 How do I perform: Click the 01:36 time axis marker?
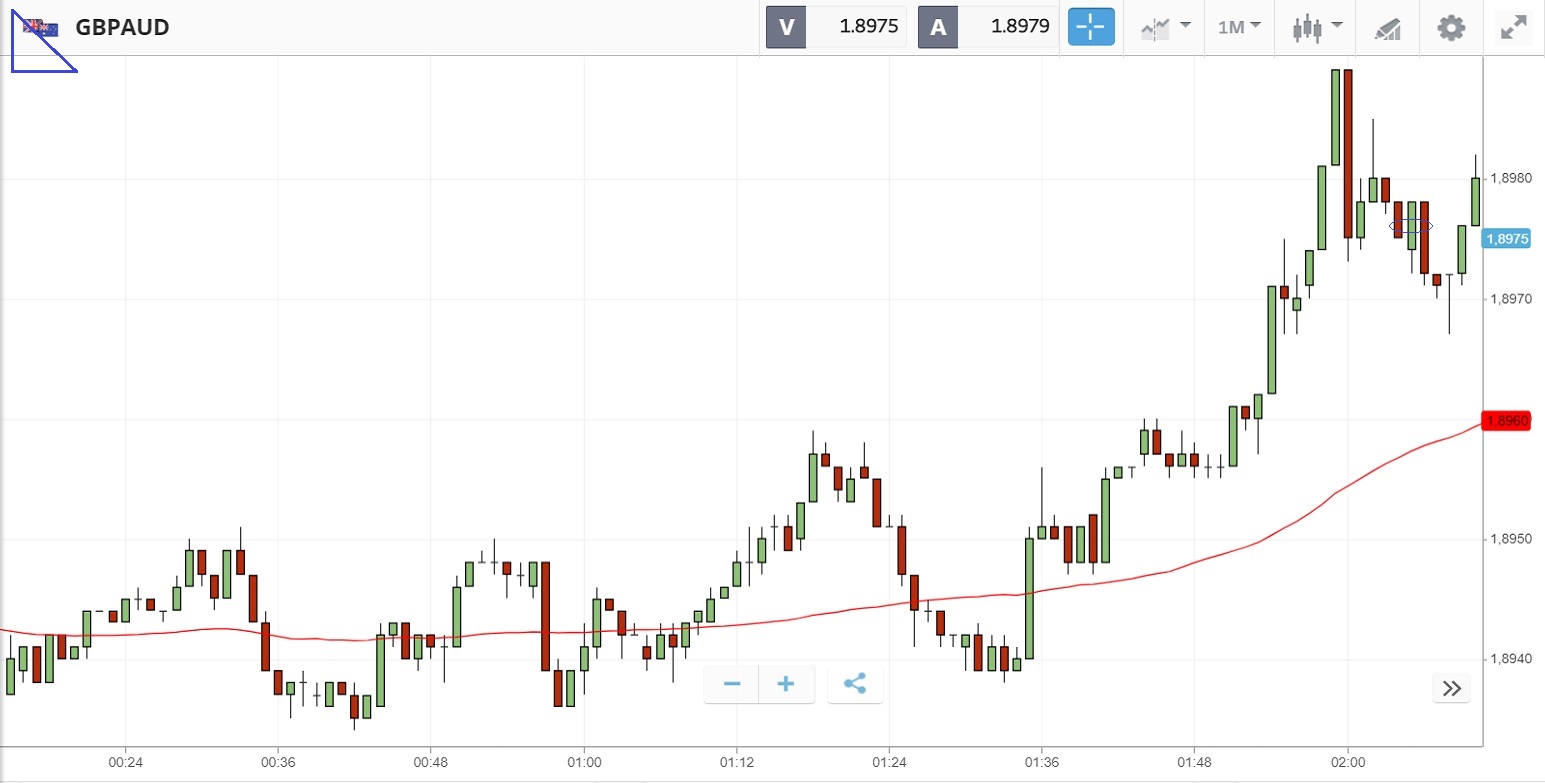[x=1042, y=761]
